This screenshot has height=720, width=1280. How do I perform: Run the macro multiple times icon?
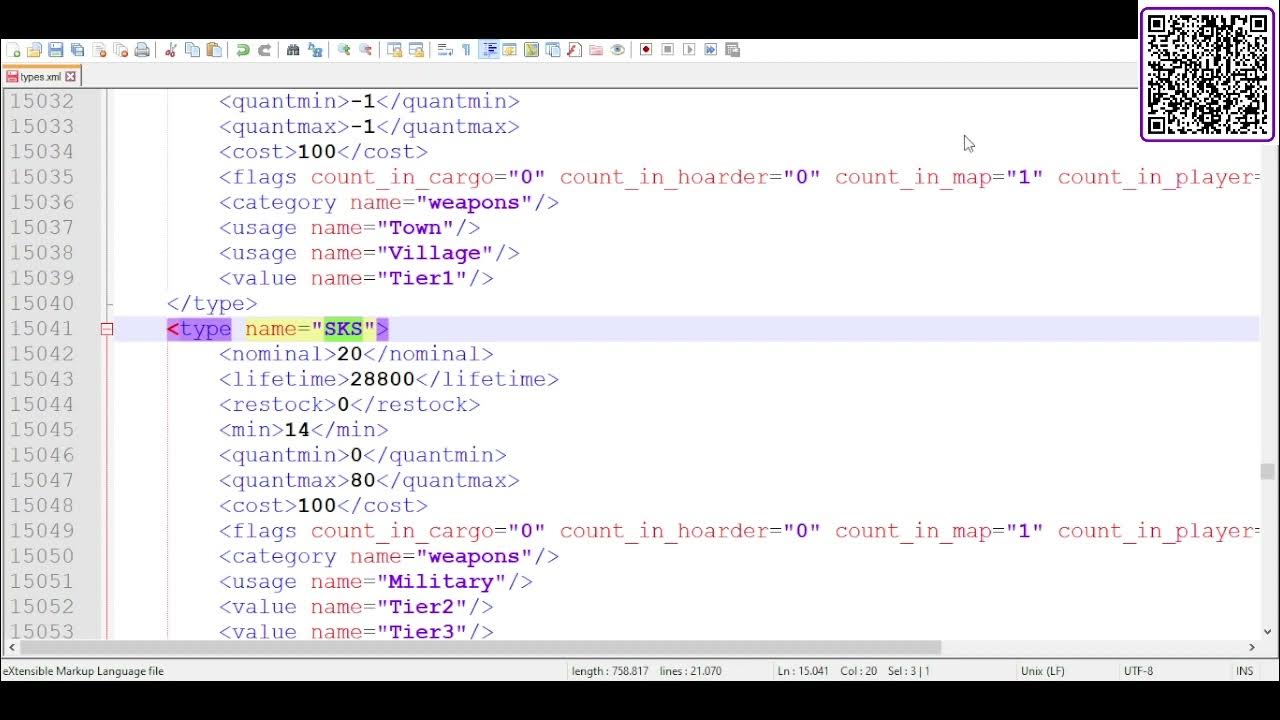click(711, 50)
